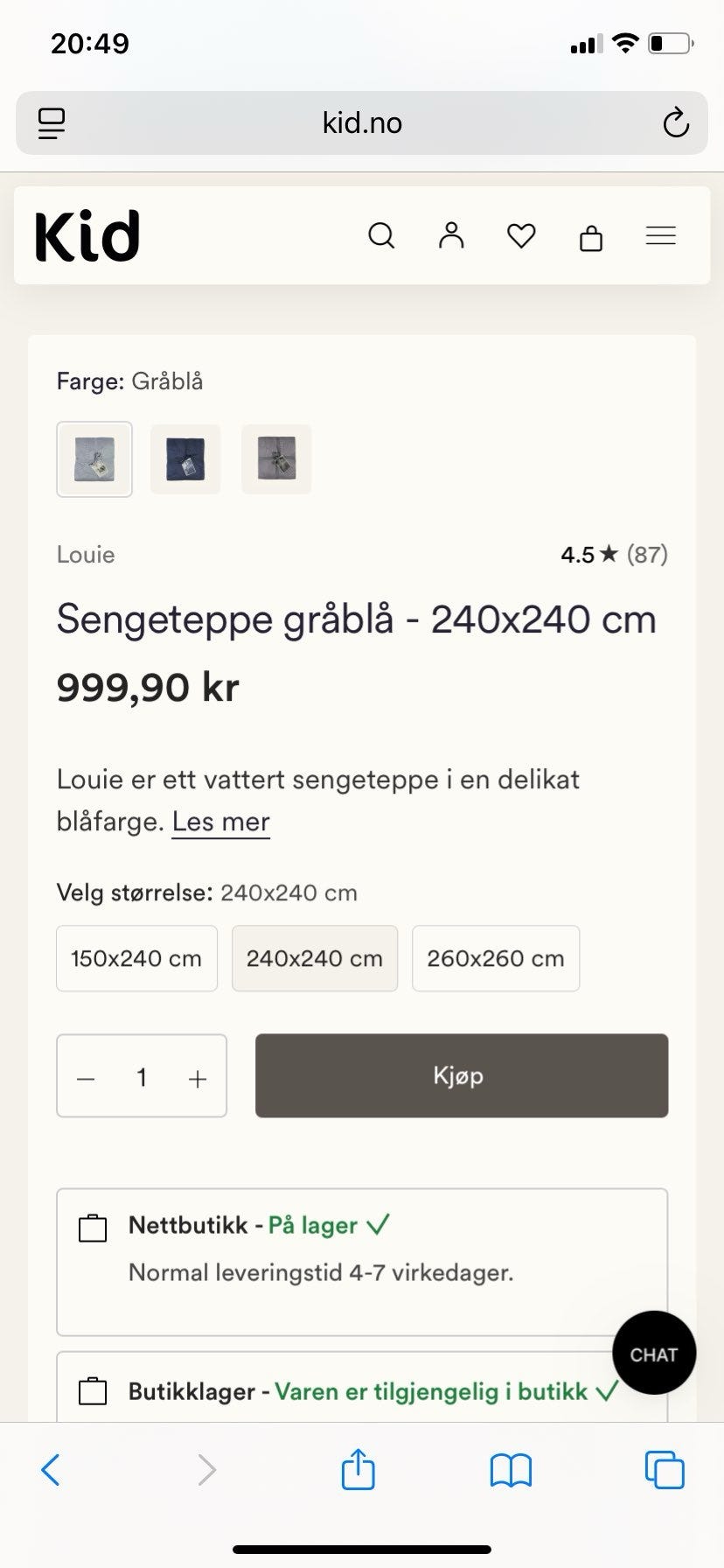
Task: Reload the page in Safari
Action: (676, 123)
